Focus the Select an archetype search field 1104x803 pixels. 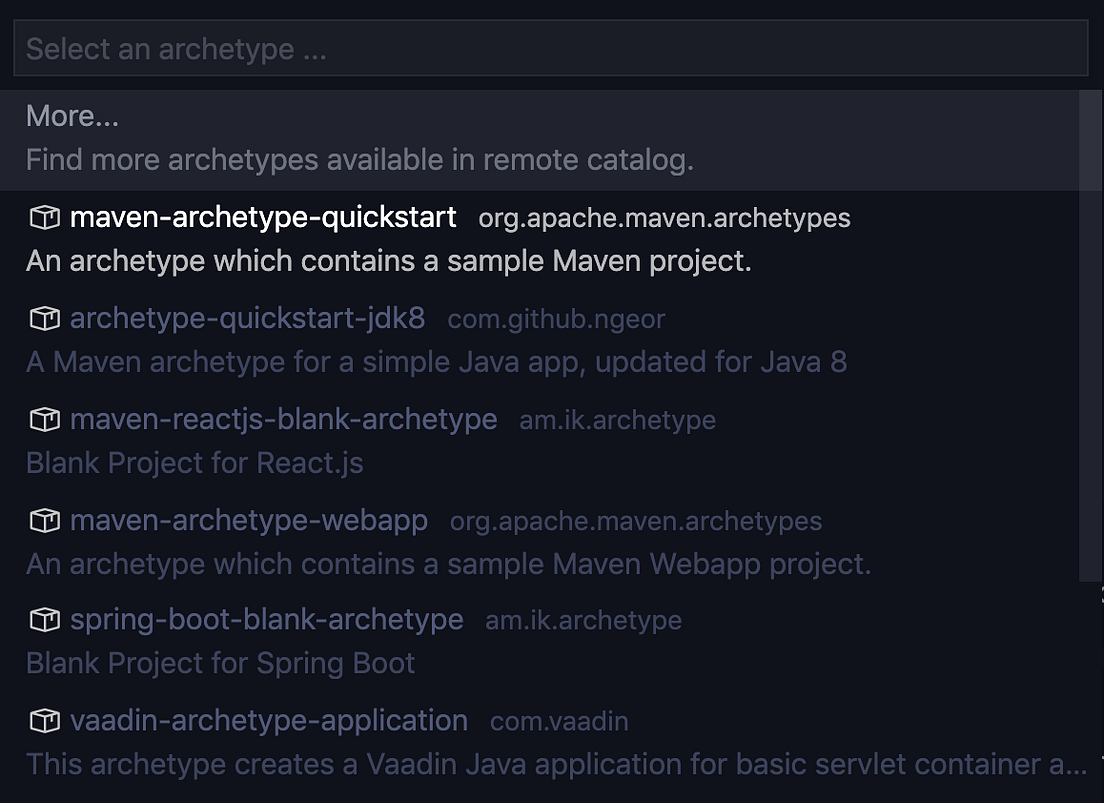tap(550, 49)
